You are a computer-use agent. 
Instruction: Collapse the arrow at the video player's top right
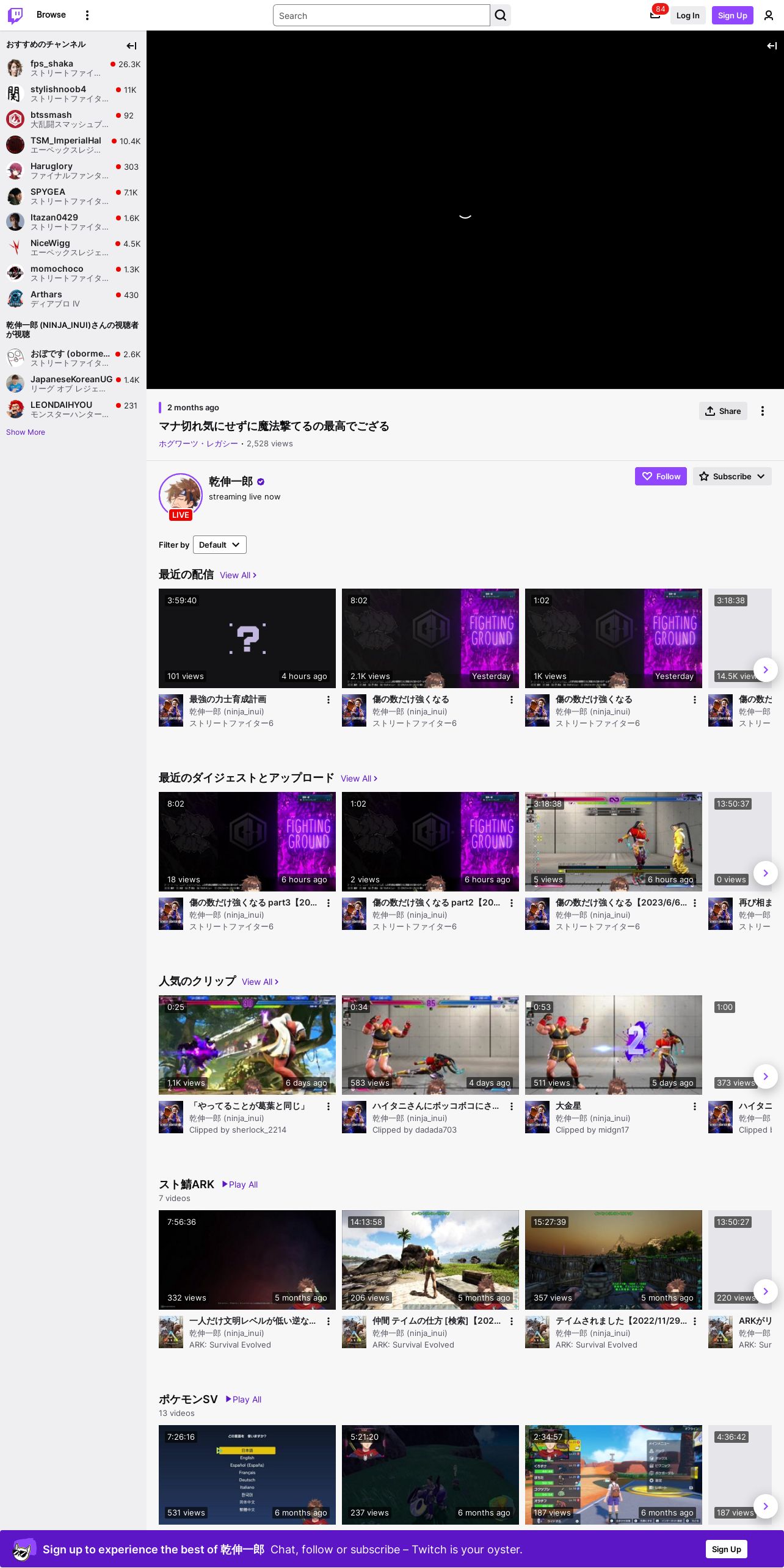772,46
